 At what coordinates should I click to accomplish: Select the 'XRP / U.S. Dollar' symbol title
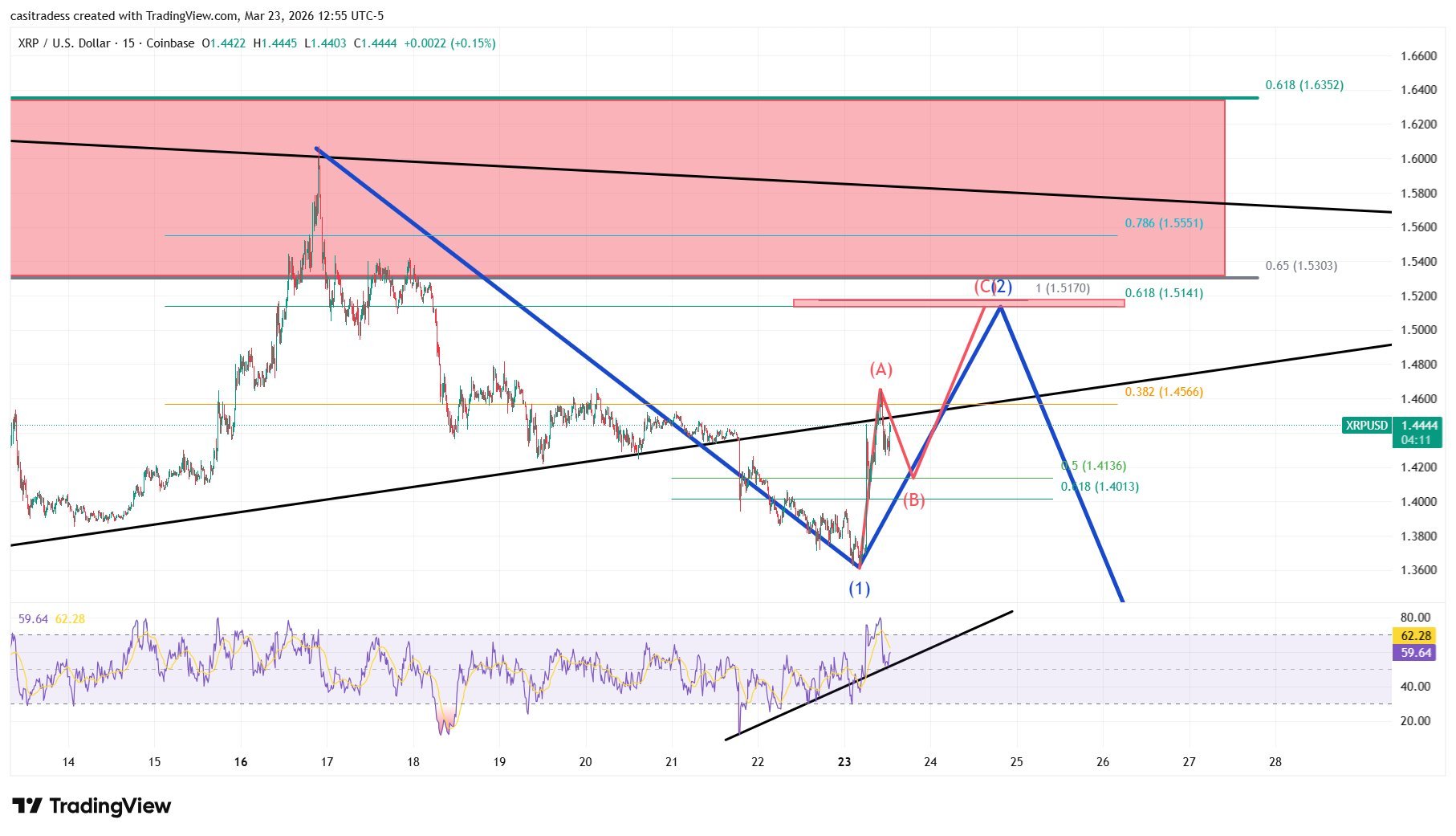point(63,43)
